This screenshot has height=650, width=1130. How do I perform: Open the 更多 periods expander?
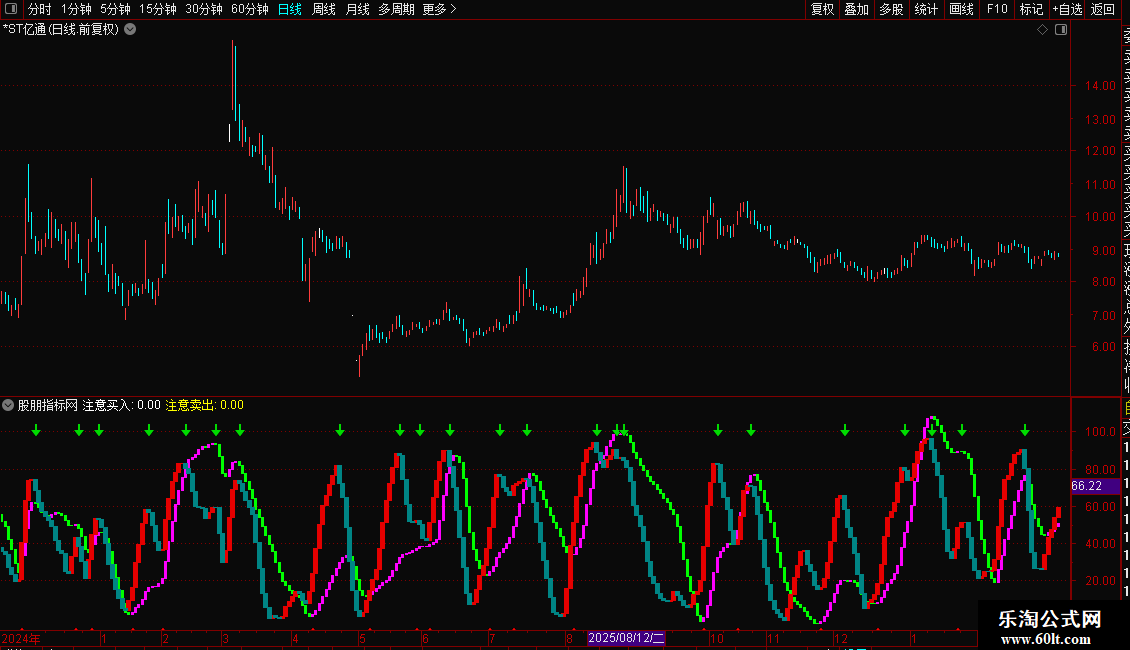click(x=439, y=9)
